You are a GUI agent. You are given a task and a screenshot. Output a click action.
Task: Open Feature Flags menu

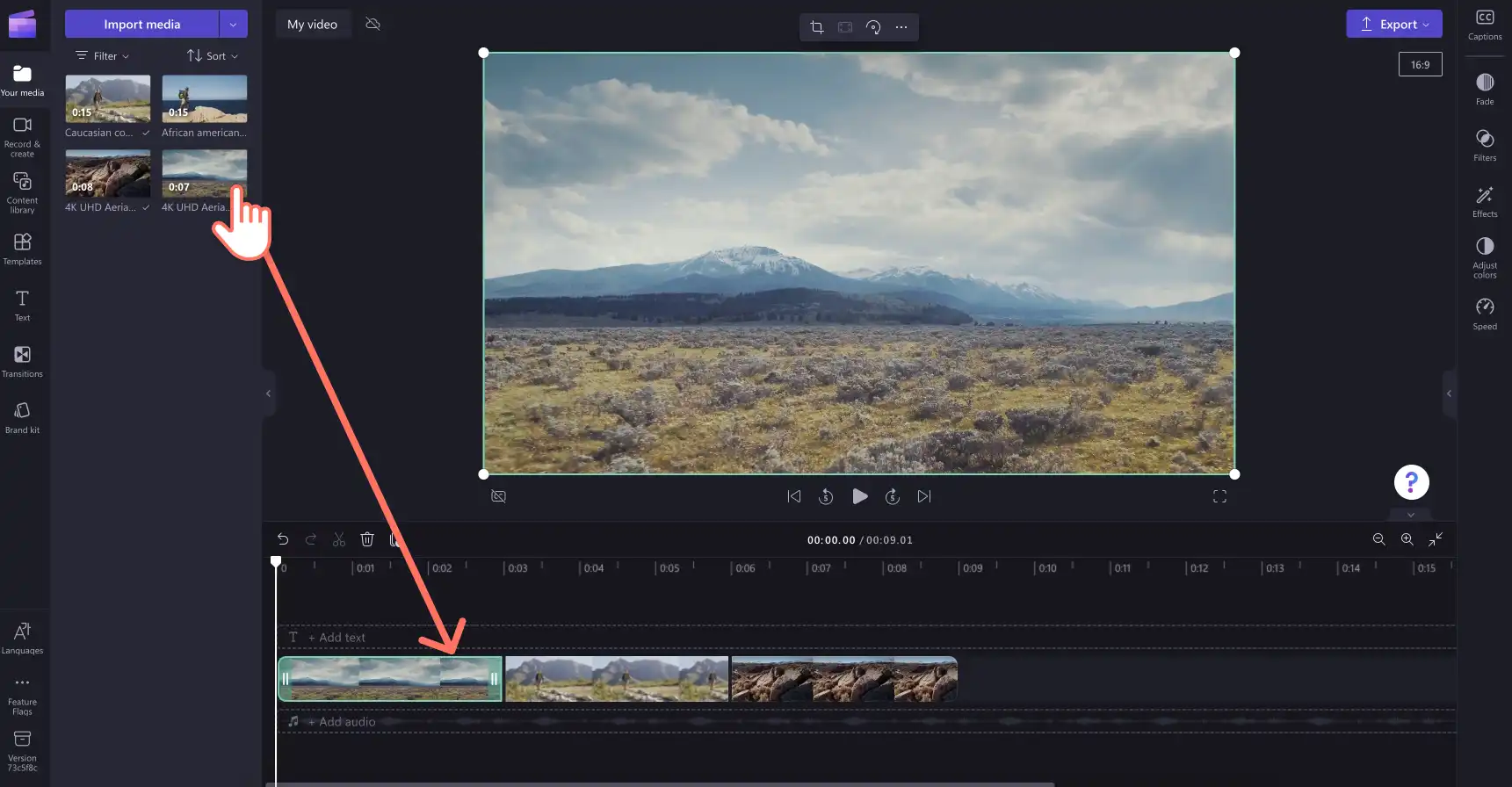click(22, 696)
